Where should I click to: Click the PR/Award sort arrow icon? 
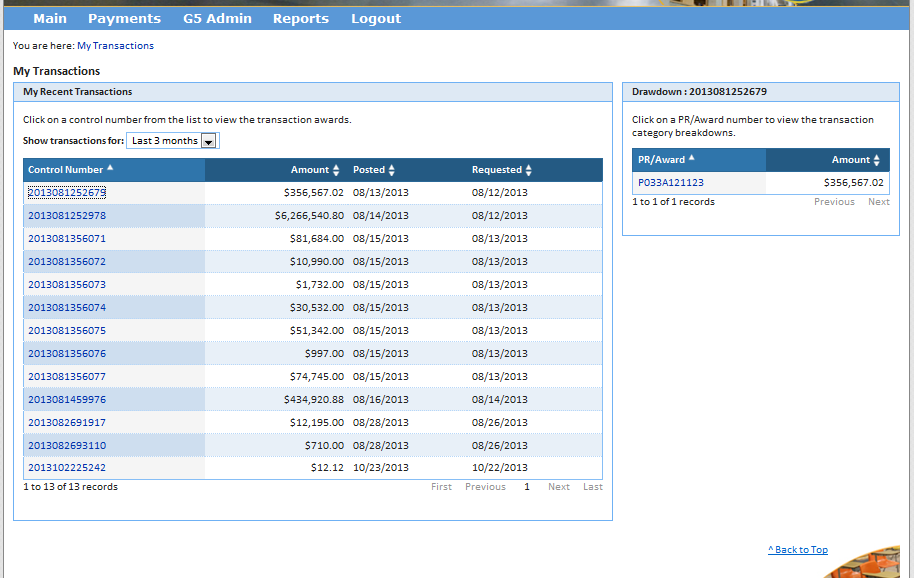(692, 159)
